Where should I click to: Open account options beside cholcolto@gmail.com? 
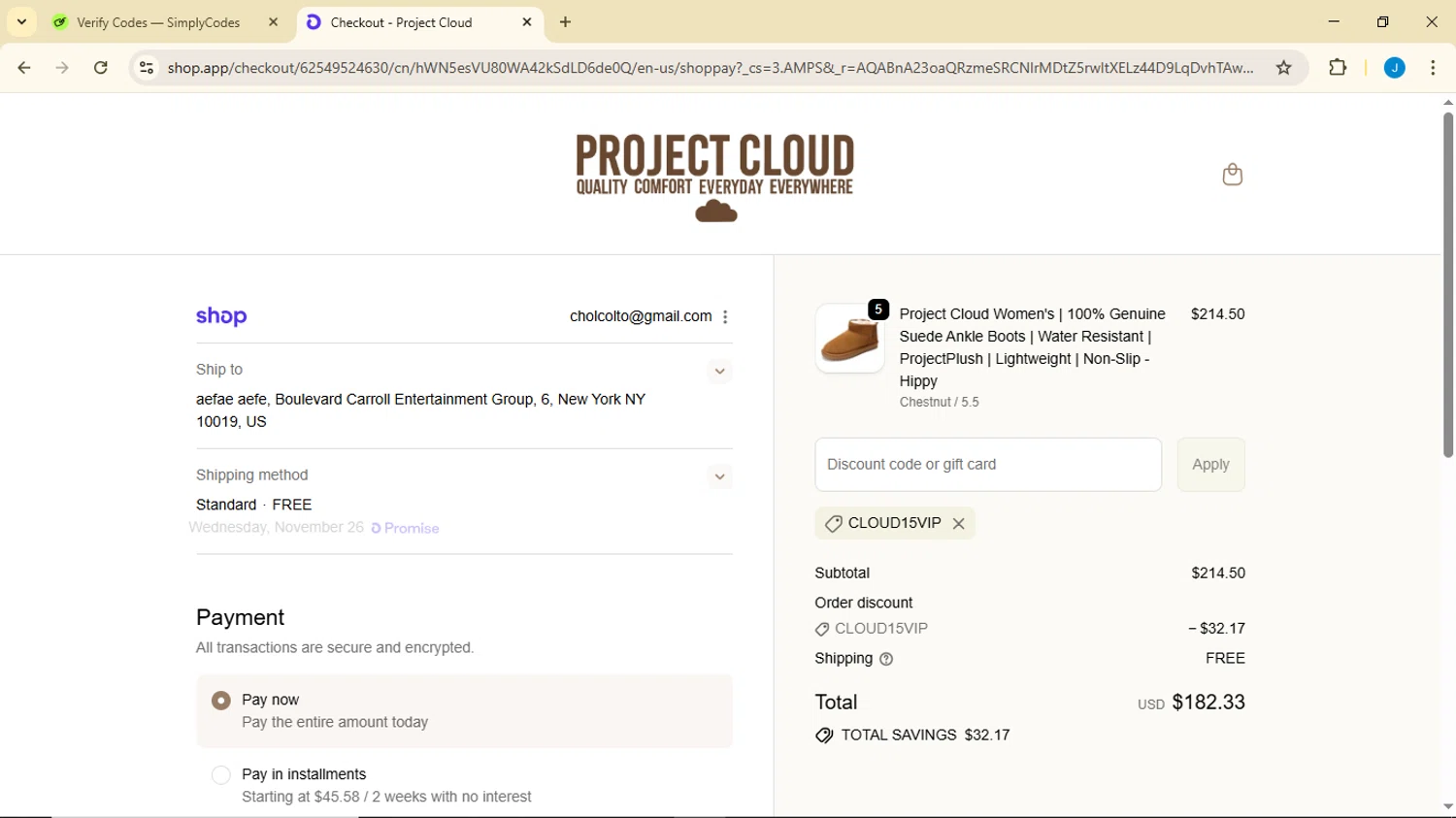[725, 316]
